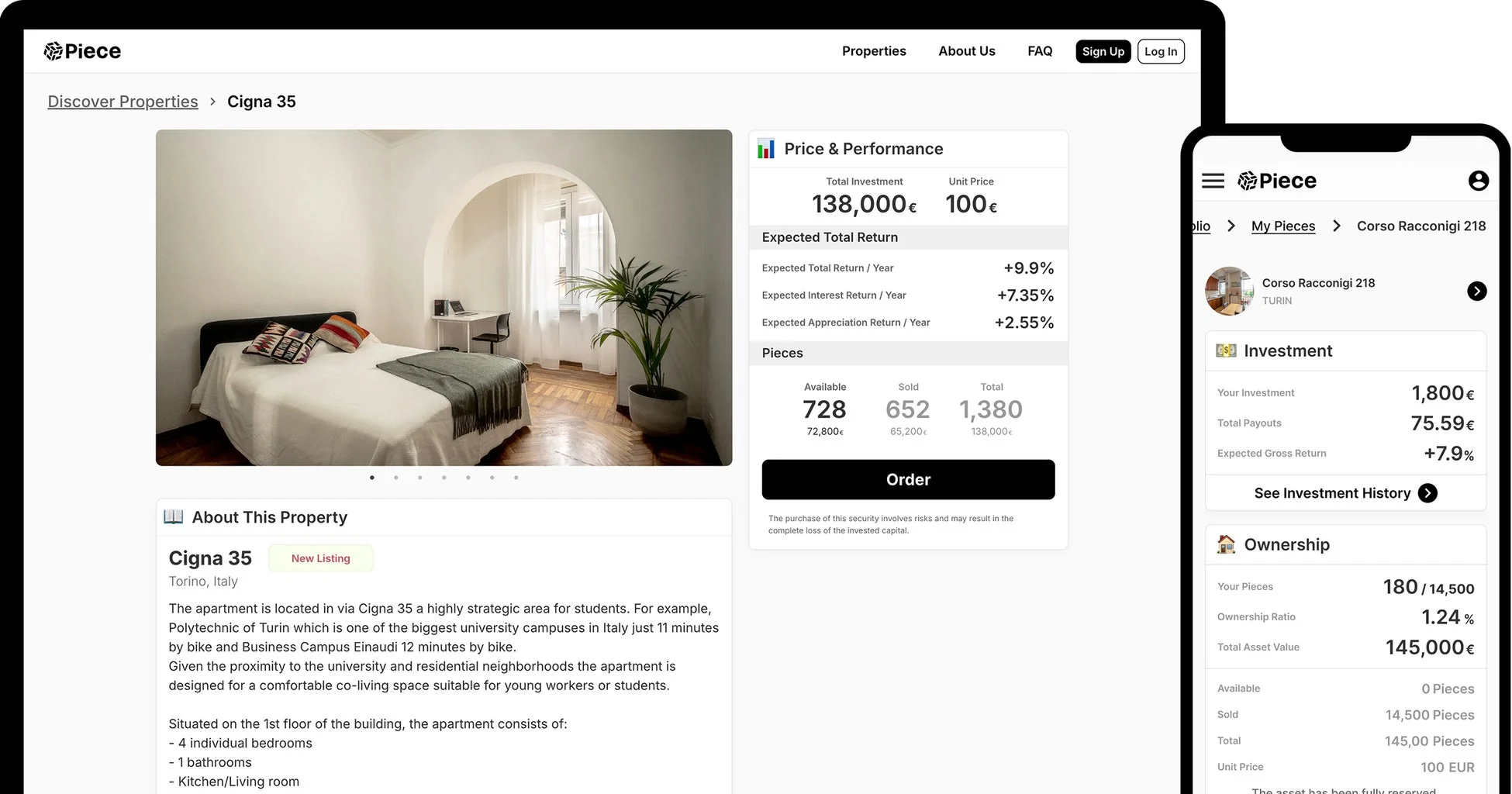
Task: Select the second image carousel dot
Action: click(396, 478)
